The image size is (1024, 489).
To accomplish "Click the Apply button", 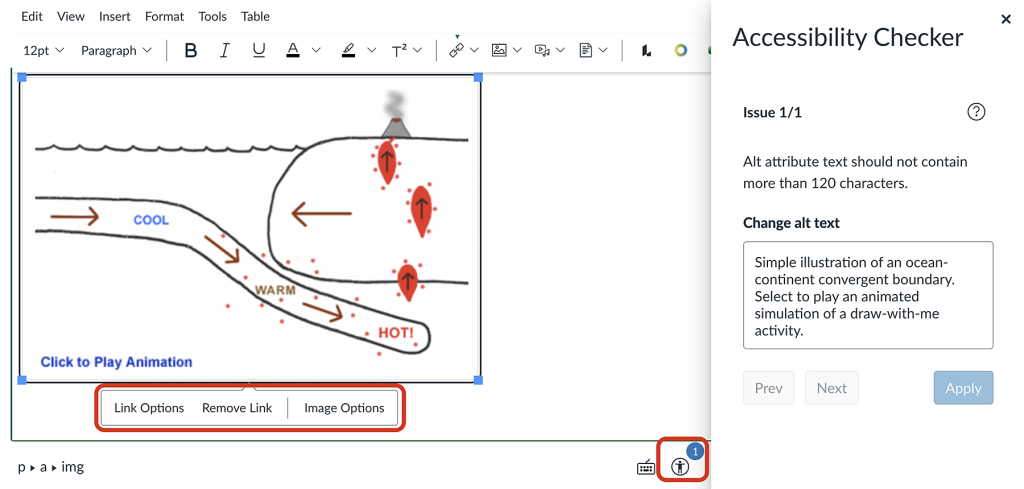I will (963, 388).
